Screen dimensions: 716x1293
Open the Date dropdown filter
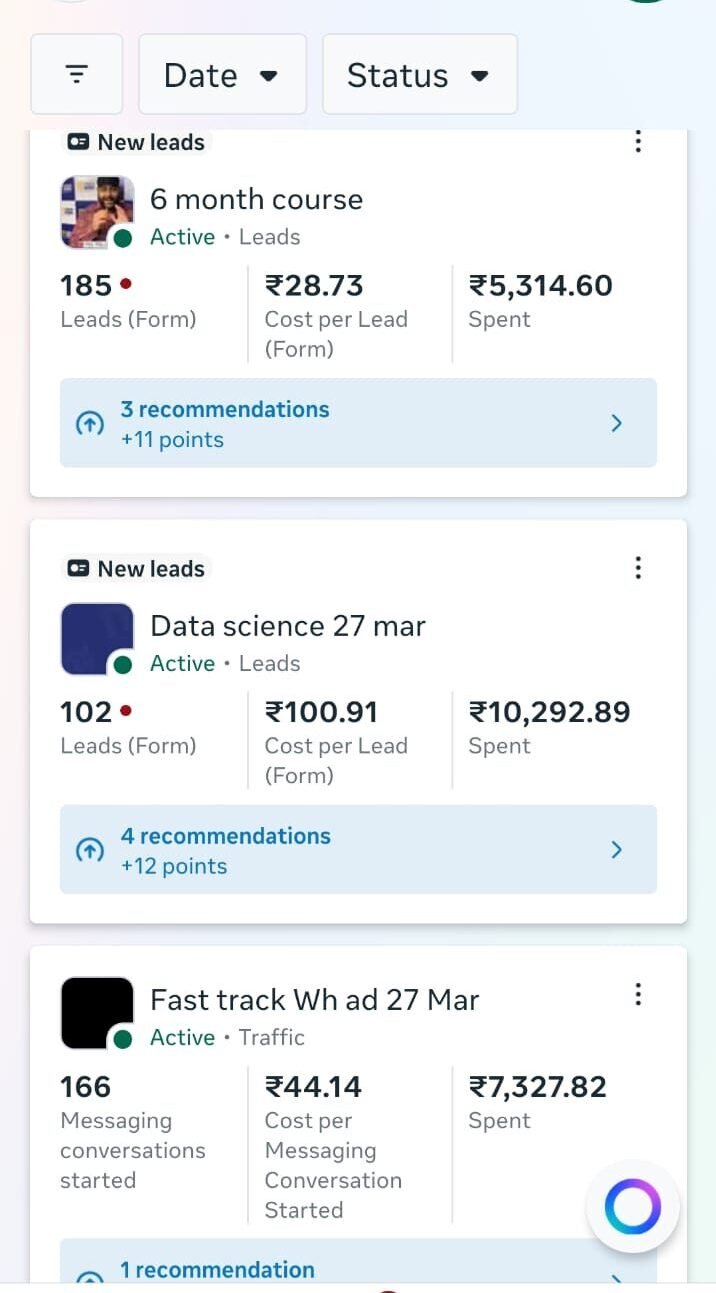(x=222, y=75)
